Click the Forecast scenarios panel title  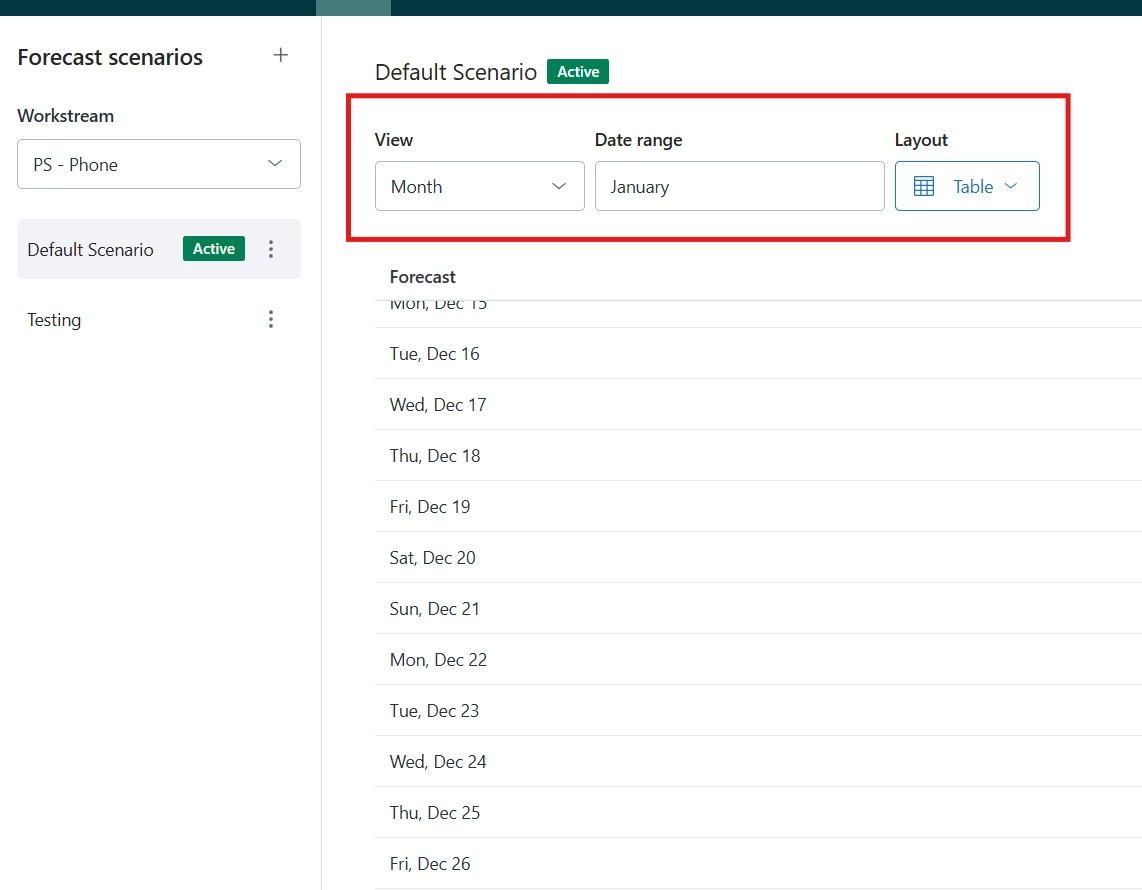pos(110,57)
